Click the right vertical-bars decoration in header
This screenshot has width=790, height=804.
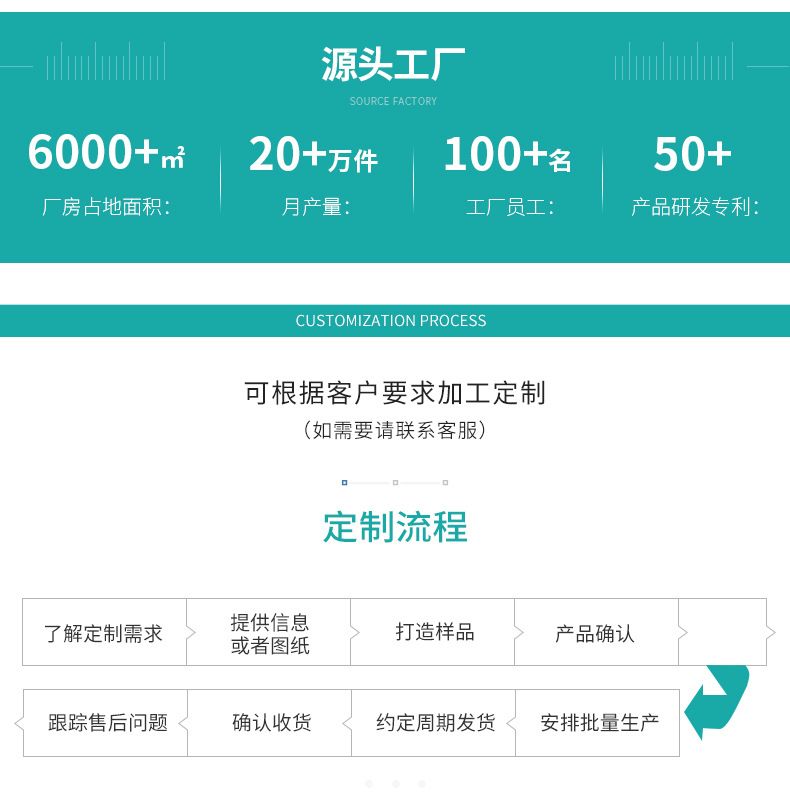click(673, 62)
